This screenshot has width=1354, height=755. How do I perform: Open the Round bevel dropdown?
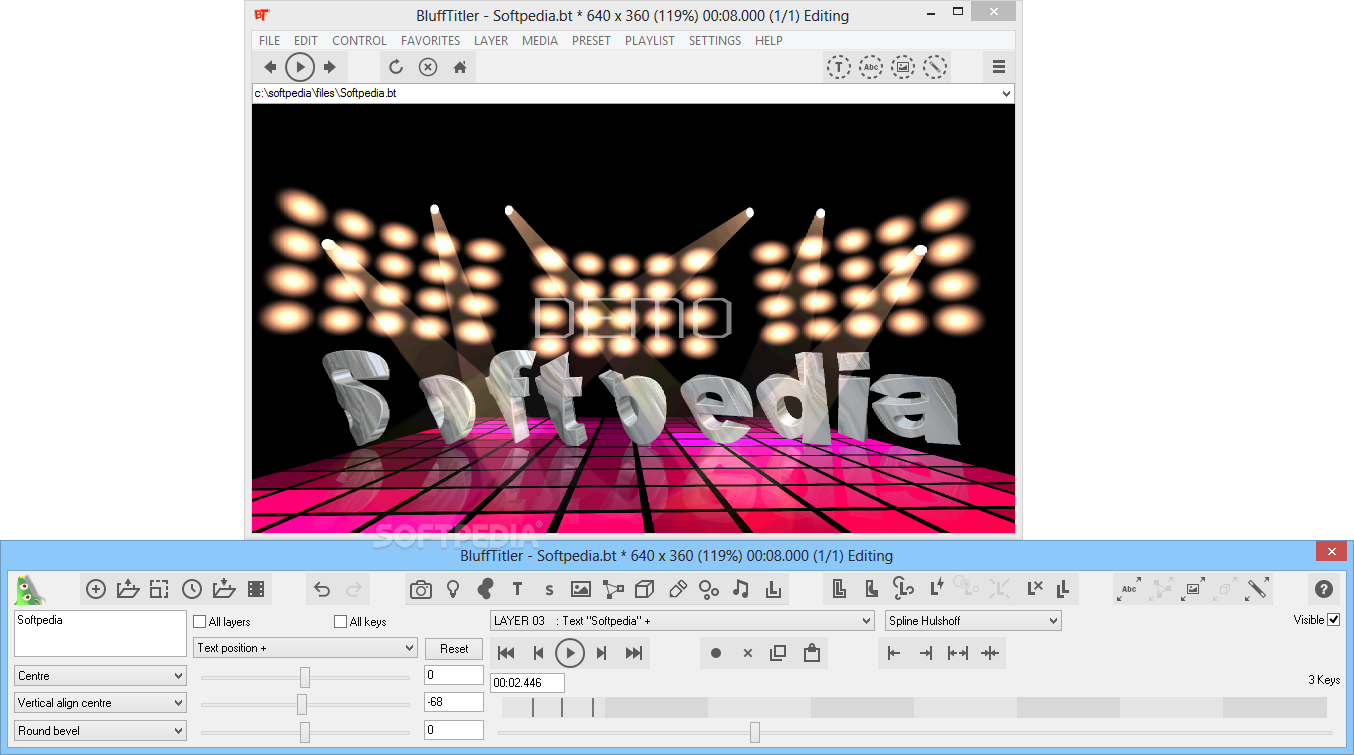point(100,731)
